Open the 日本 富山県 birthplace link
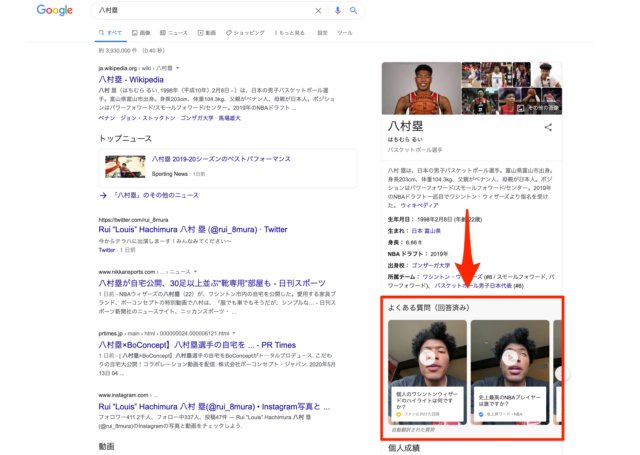 point(426,231)
